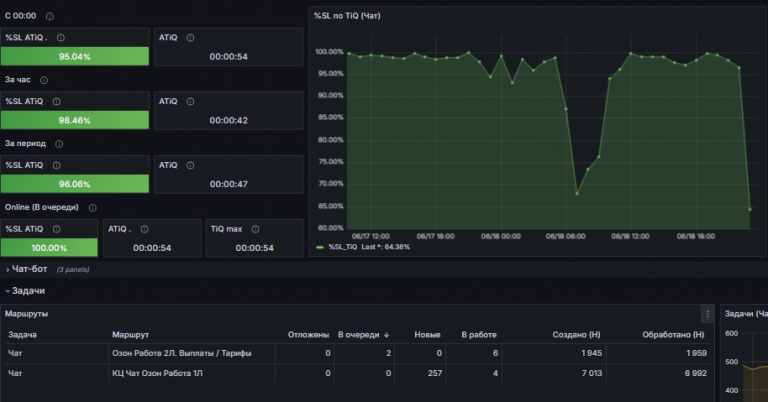Open info icon of ATiQ panel in Online row
Screen dimensions: 768x402
point(144,229)
